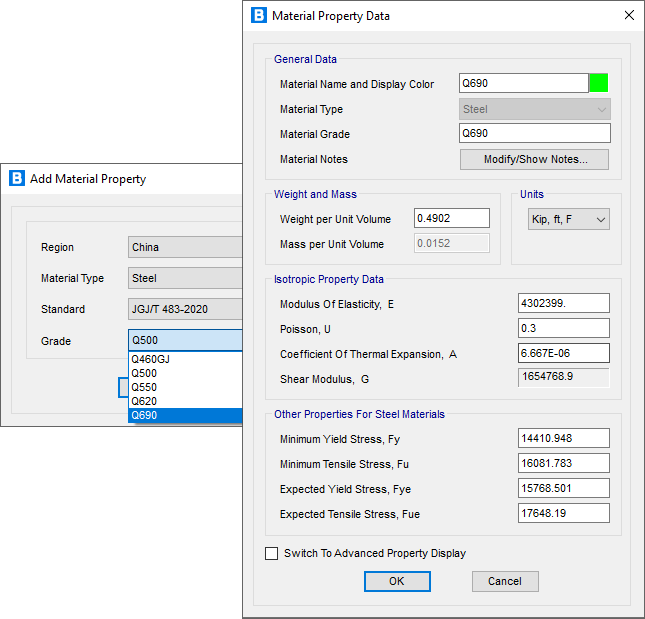Image resolution: width=645 pixels, height=619 pixels.
Task: Select Q690 in the grade list
Action: (x=185, y=415)
